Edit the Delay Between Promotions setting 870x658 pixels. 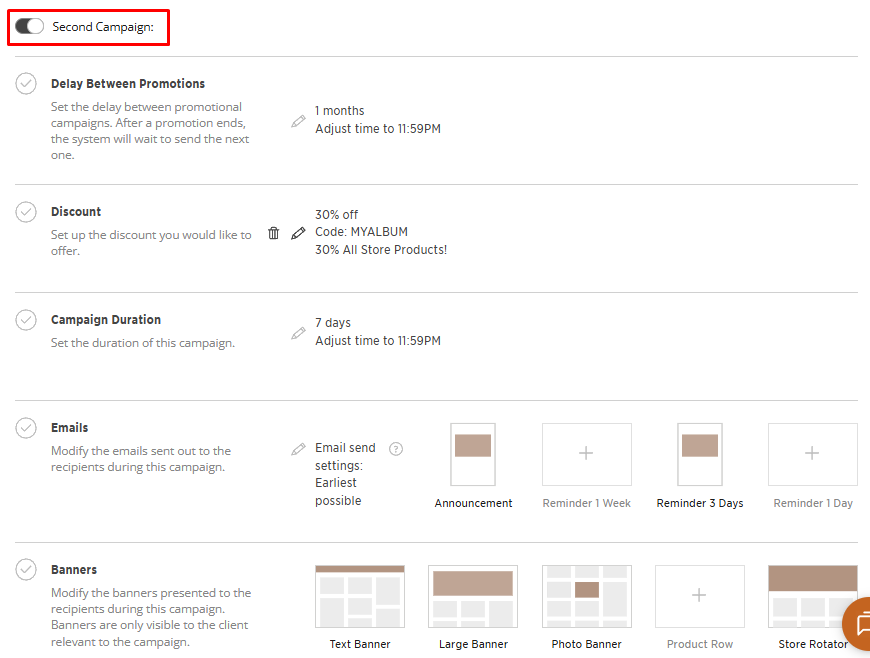(298, 121)
